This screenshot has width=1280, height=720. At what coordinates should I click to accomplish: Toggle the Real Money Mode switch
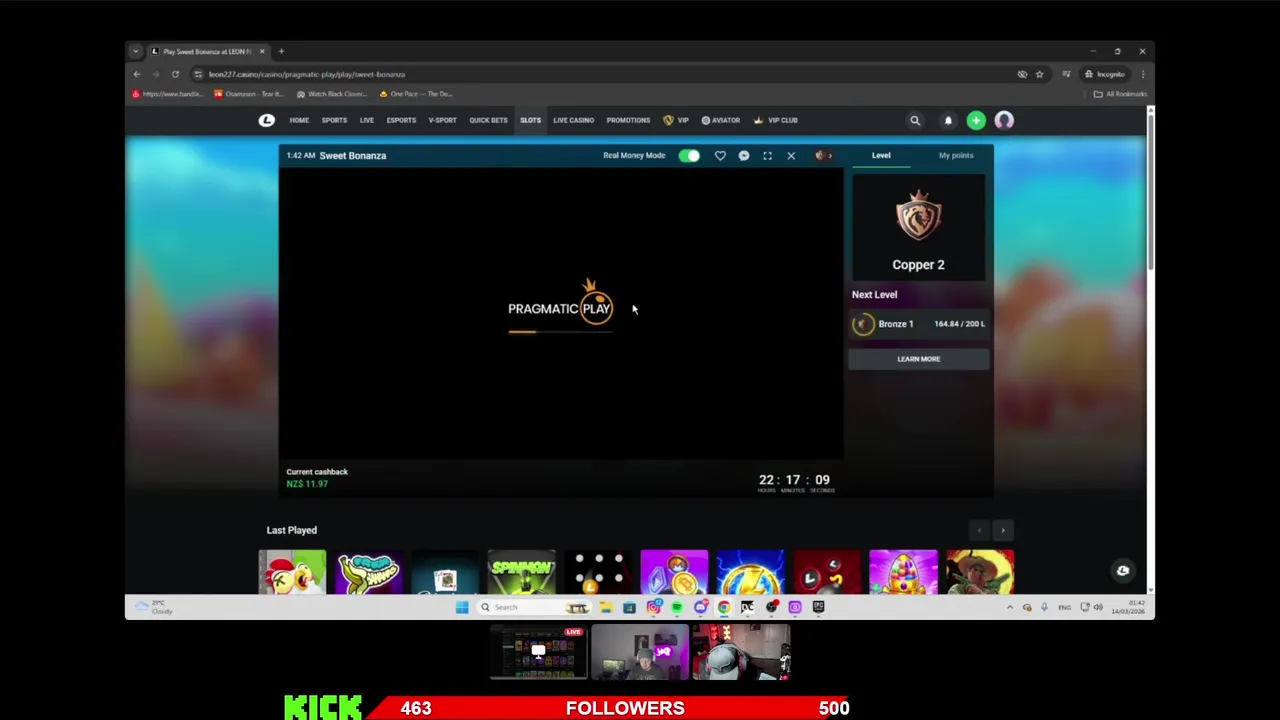689,155
